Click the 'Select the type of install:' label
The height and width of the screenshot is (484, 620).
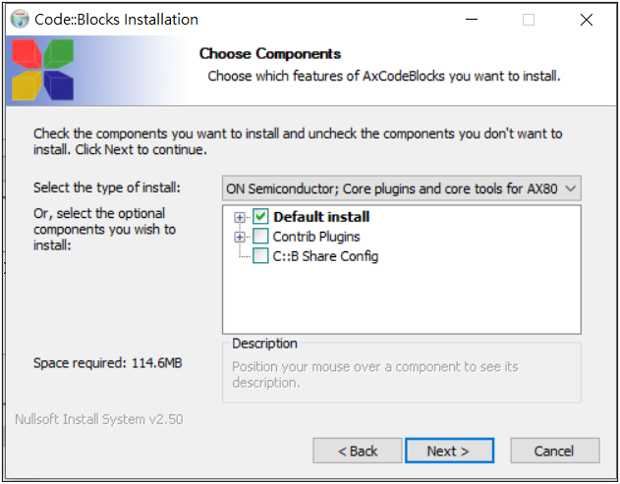coord(107,187)
